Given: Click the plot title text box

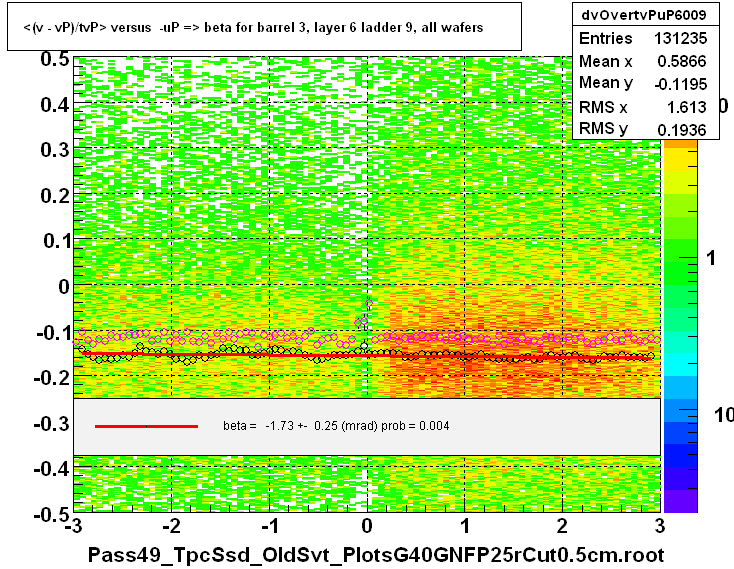Looking at the screenshot, I should 264,27.
